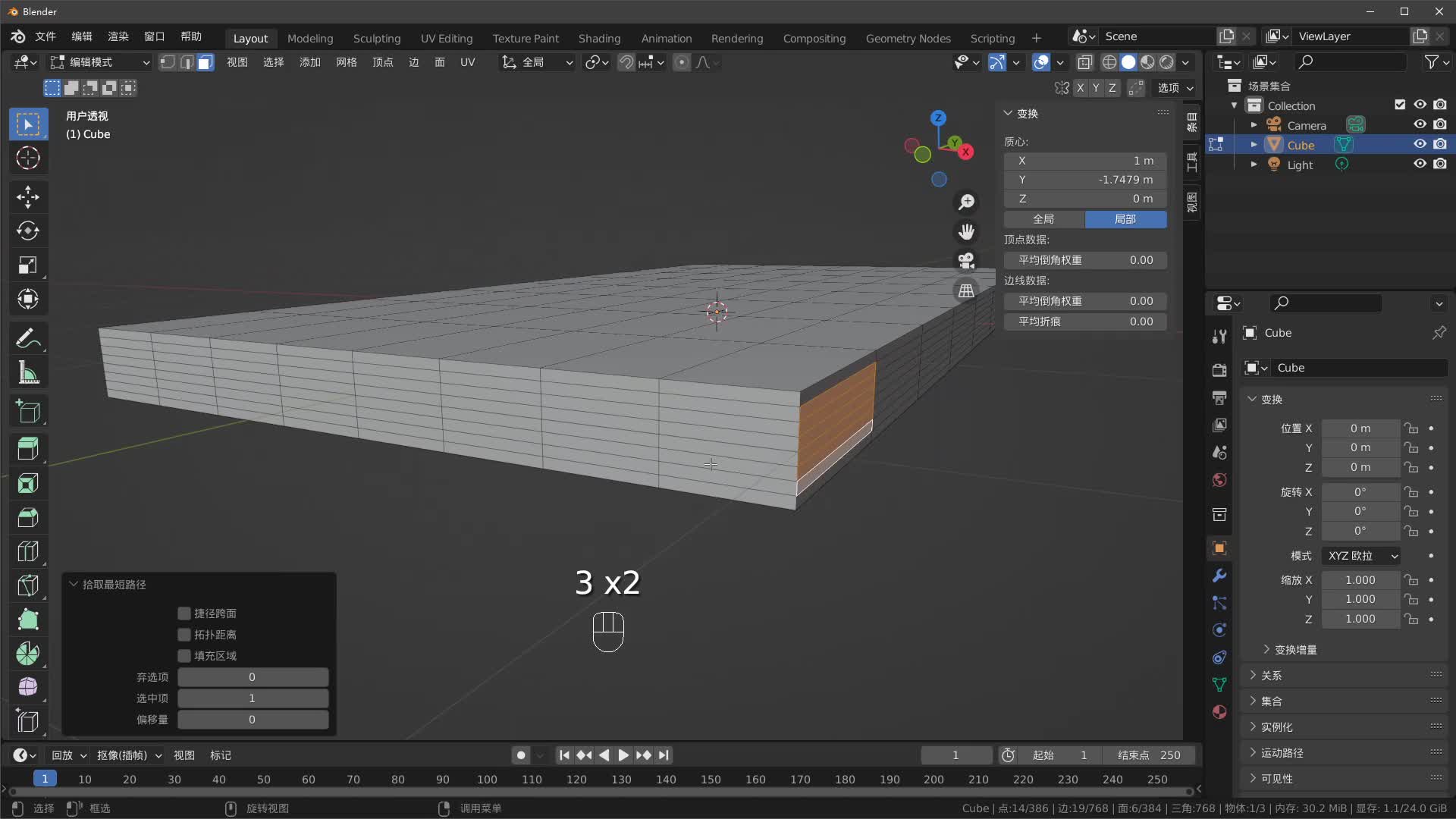Viewport: 1456px width, 819px height.
Task: Click the zoom view magnifier icon
Action: tap(966, 202)
